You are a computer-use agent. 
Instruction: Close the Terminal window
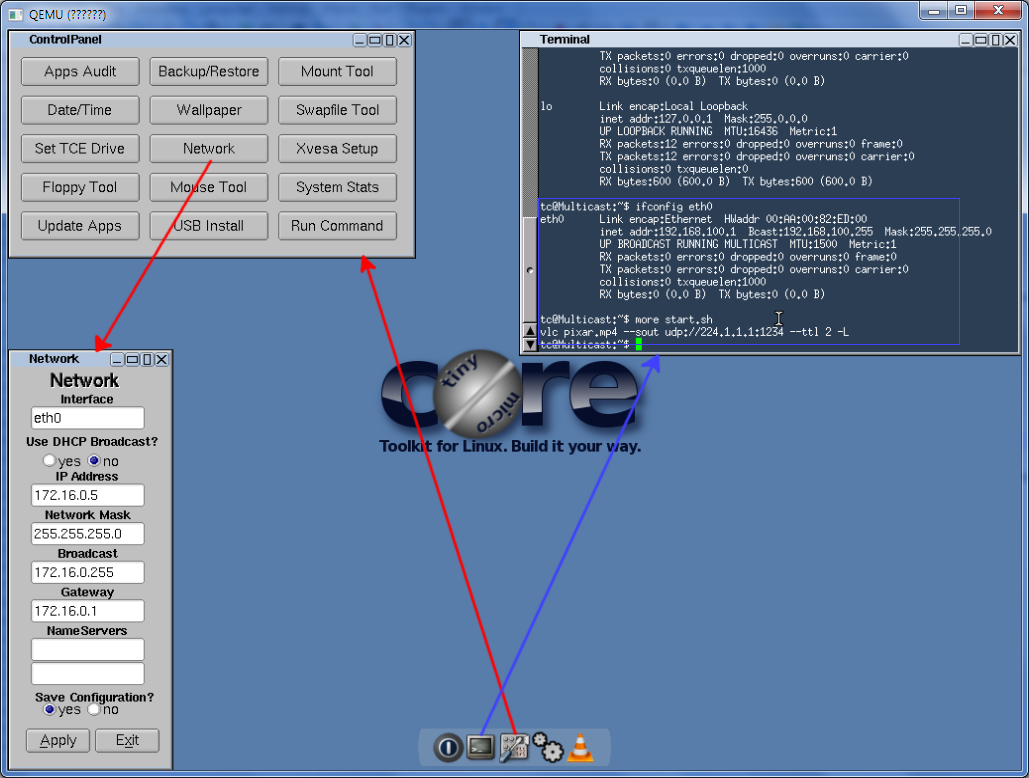coord(1011,40)
